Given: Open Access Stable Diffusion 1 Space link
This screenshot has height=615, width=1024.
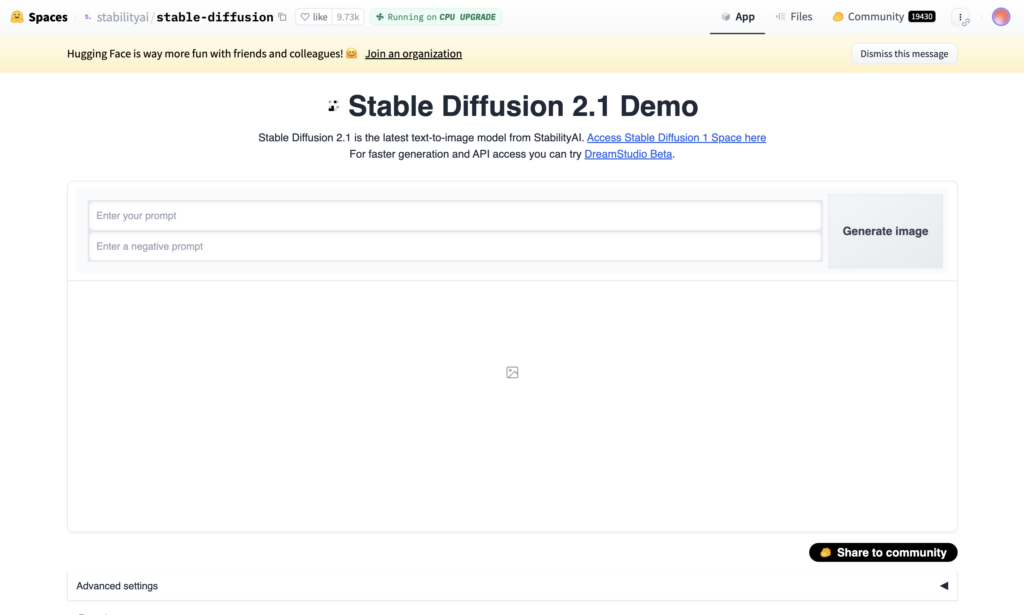Looking at the screenshot, I should point(676,138).
